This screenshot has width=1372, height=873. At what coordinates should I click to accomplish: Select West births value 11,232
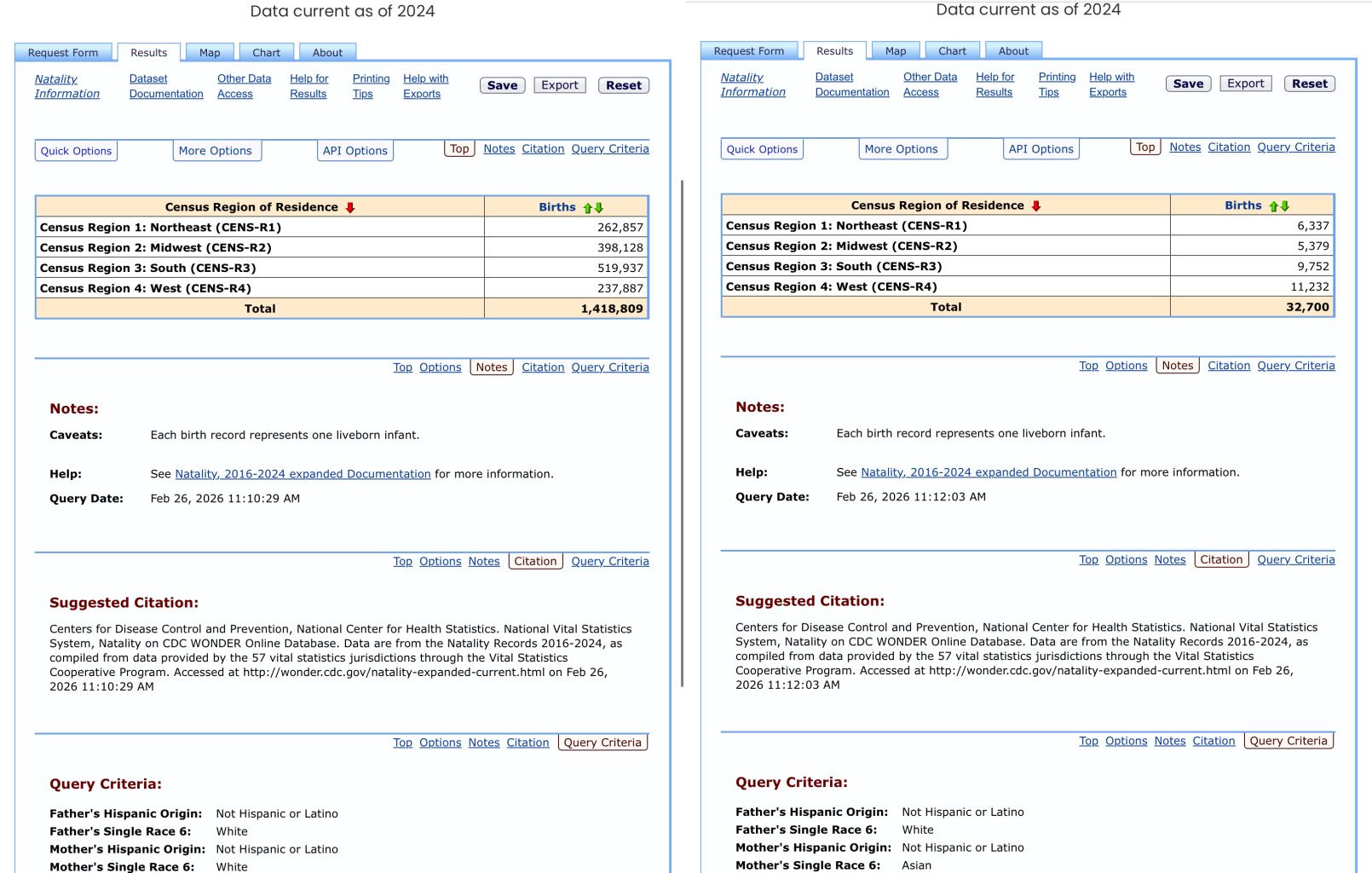1310,287
